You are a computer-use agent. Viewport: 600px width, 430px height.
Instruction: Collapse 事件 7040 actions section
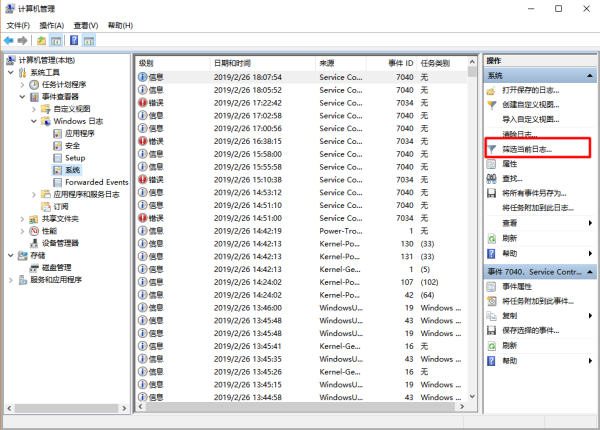[590, 272]
